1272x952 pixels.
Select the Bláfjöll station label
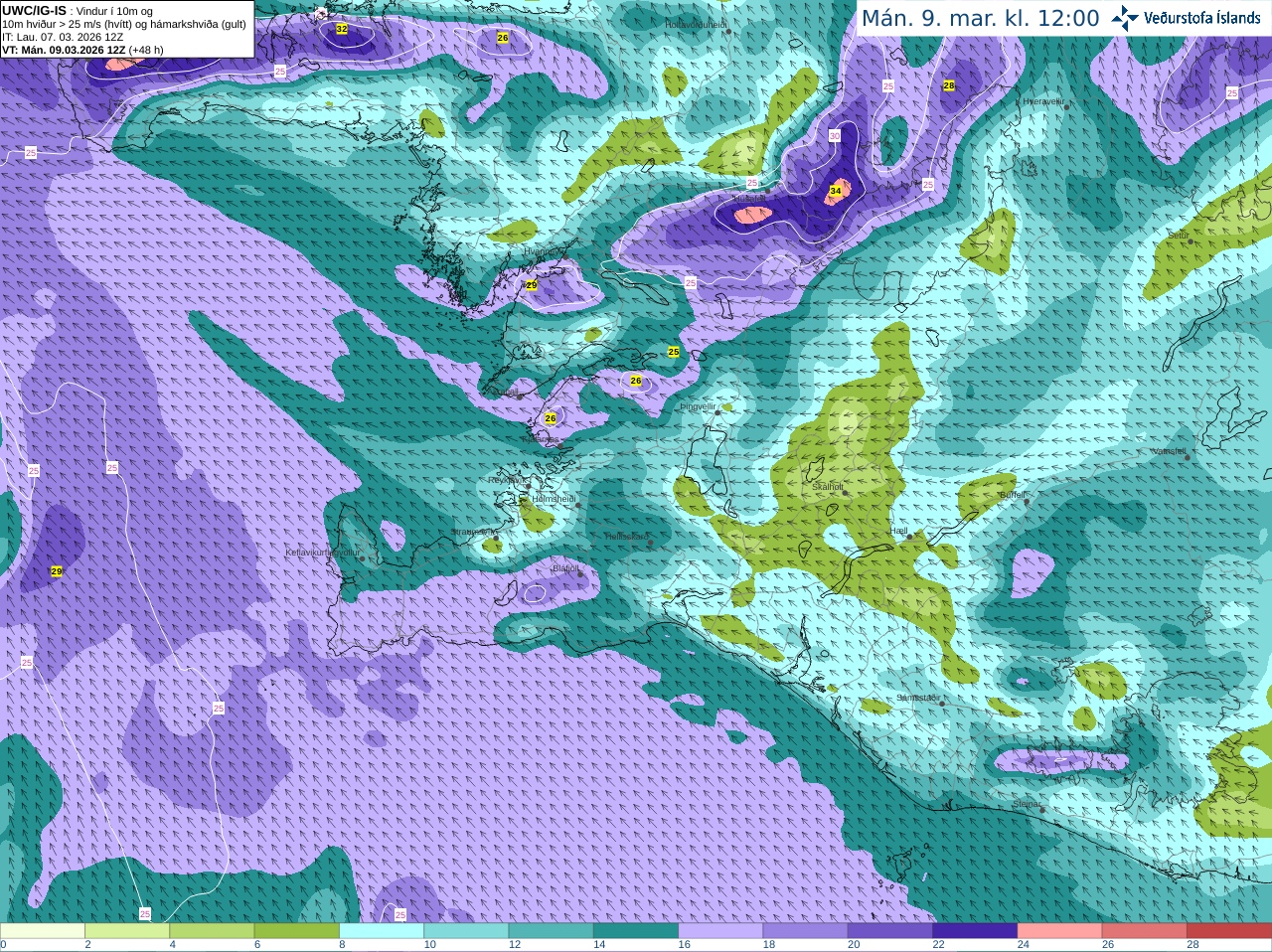tap(564, 568)
